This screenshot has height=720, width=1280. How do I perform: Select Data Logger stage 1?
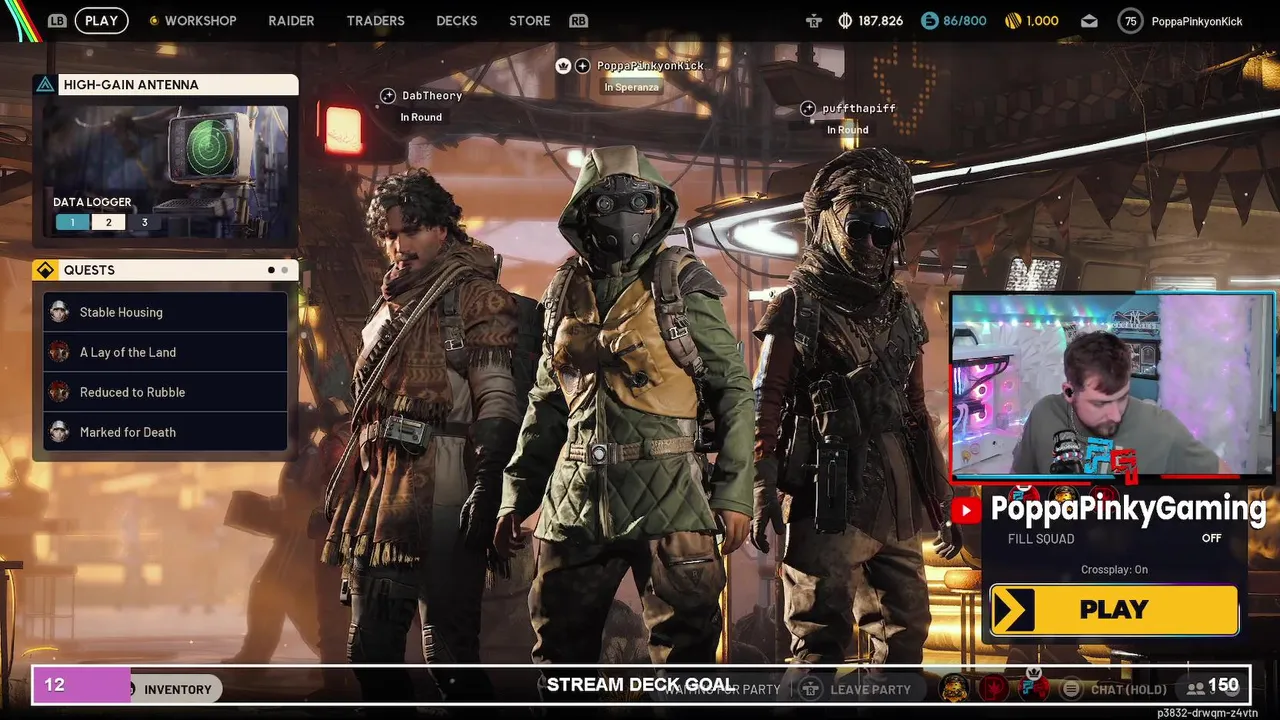(x=72, y=222)
